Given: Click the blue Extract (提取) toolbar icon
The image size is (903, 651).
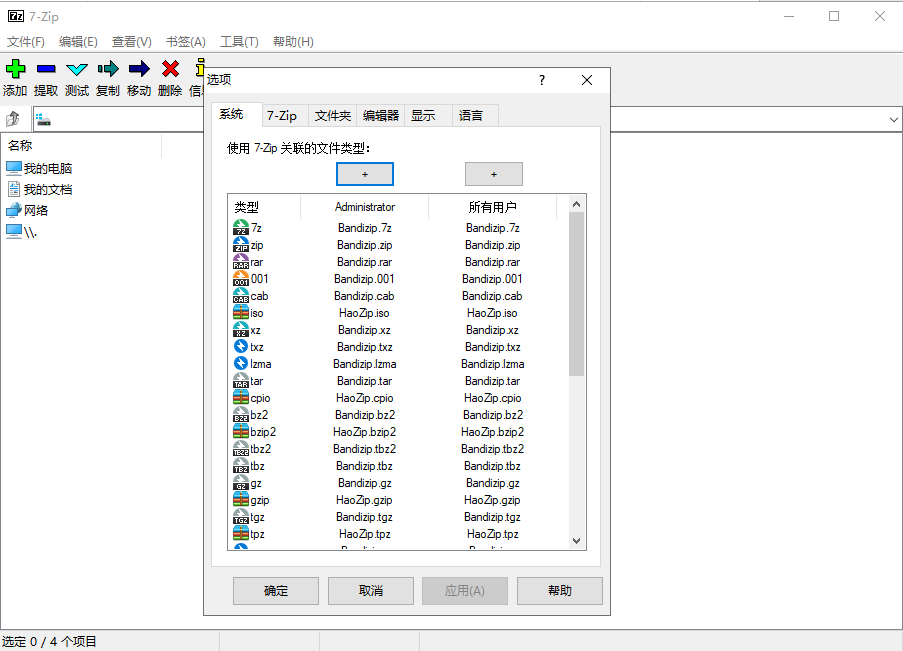Looking at the screenshot, I should pos(46,69).
